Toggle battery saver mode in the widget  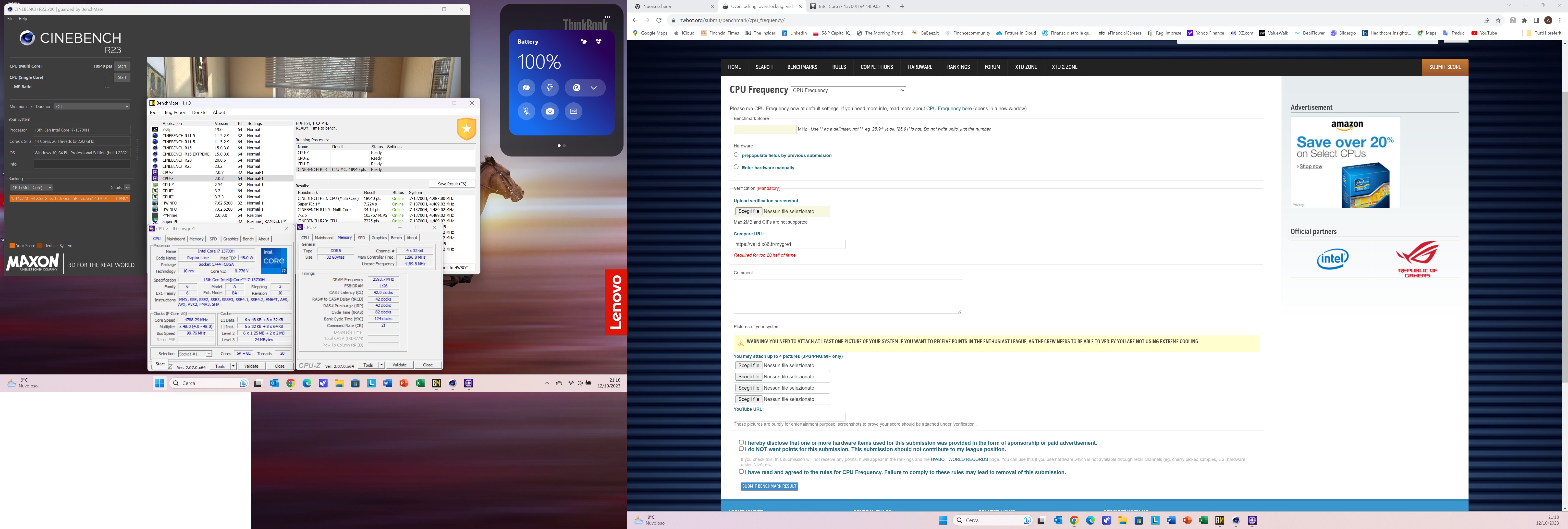527,88
